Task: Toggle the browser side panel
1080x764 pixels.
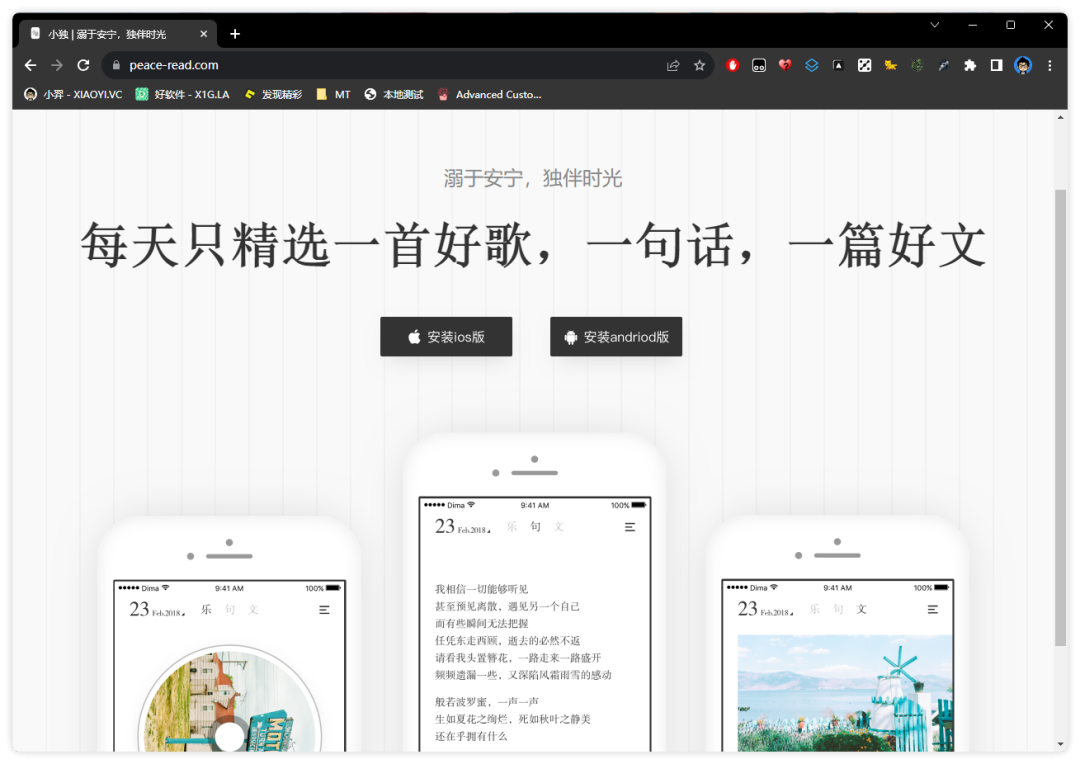Action: coord(997,65)
